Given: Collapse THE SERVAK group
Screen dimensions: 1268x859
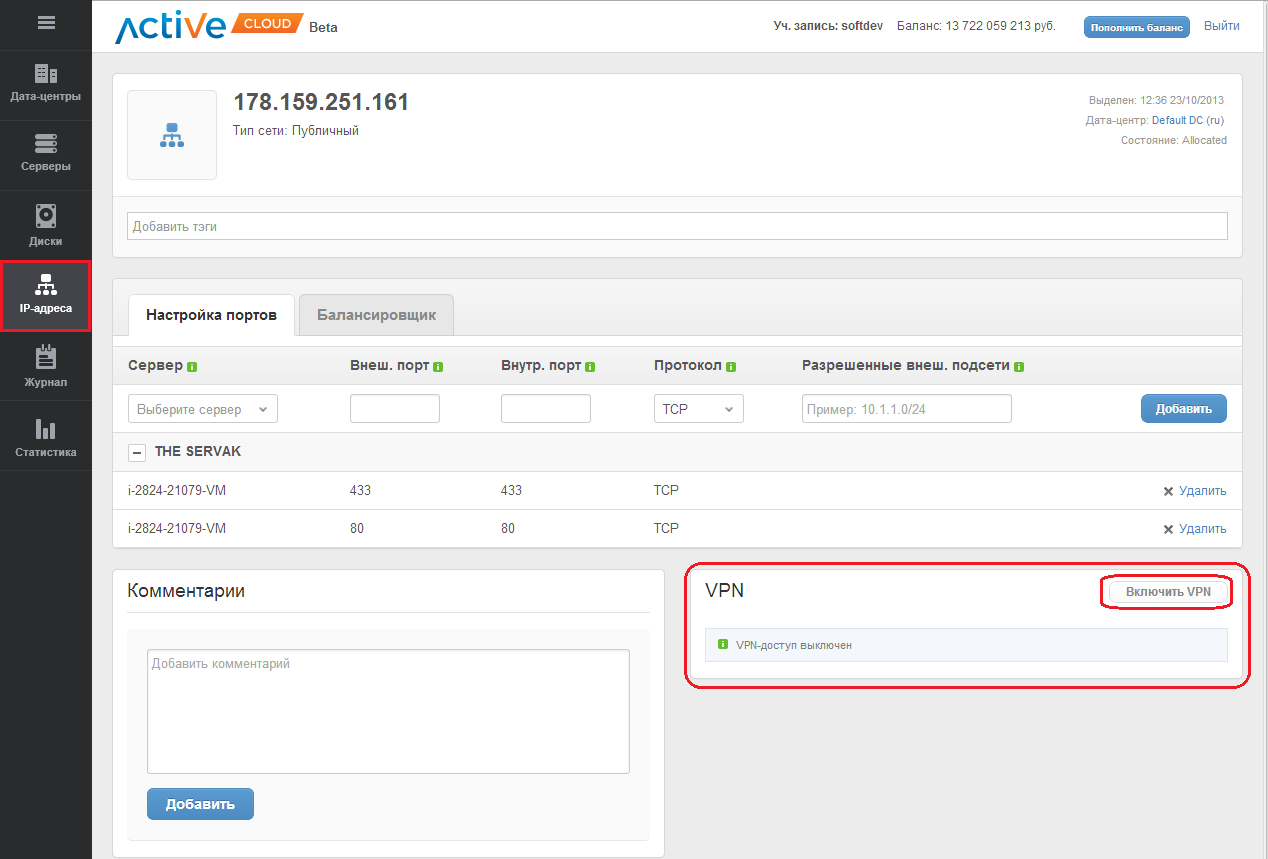Looking at the screenshot, I should point(138,452).
